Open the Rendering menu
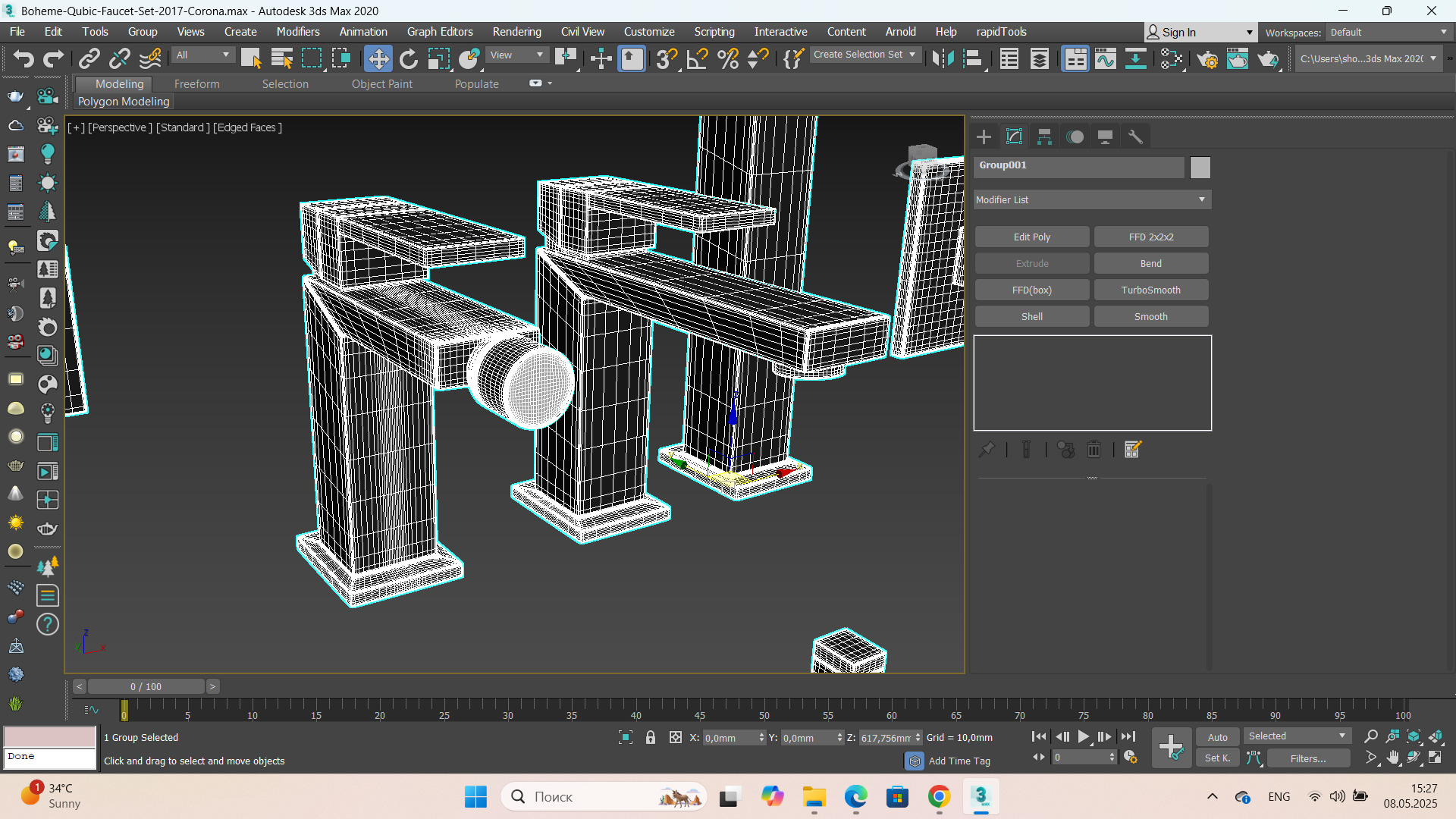Image resolution: width=1456 pixels, height=819 pixels. click(516, 32)
